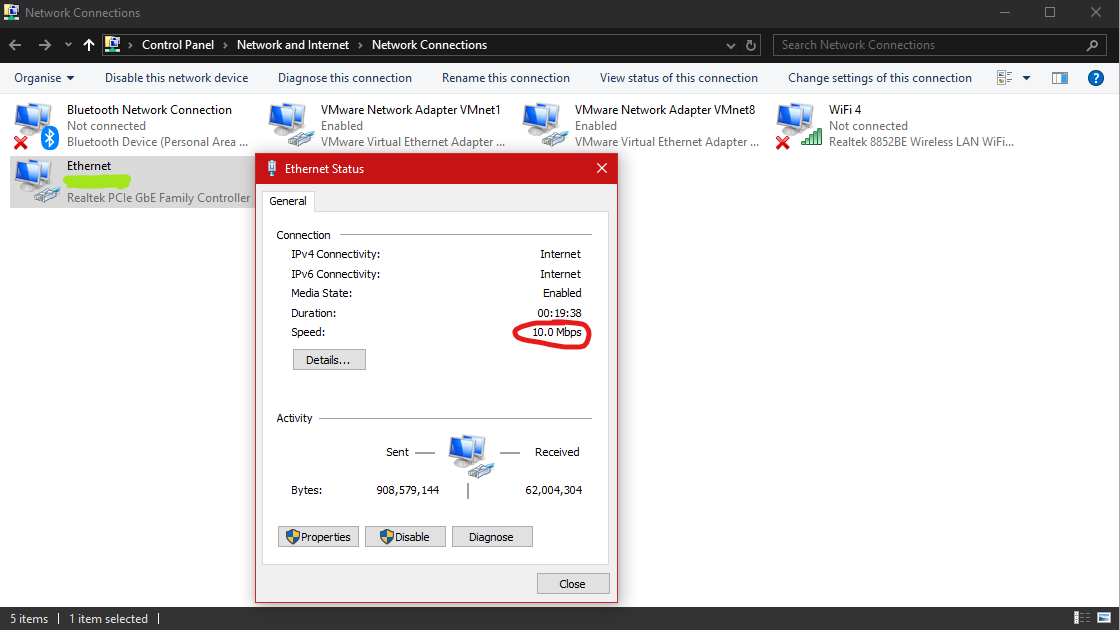Open the Organise dropdown menu
1120x630 pixels.
pos(43,78)
